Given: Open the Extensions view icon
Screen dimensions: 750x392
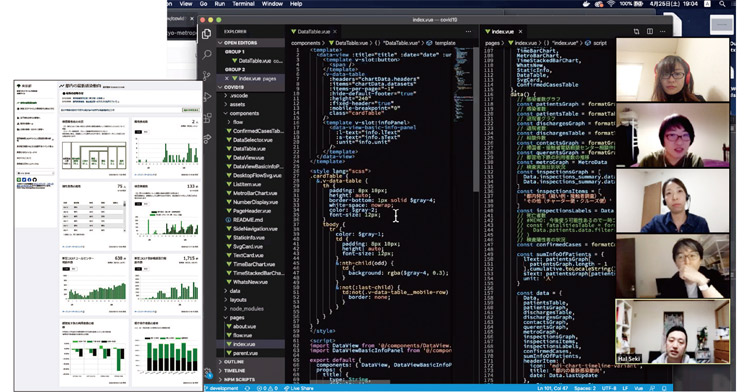Looking at the screenshot, I should click(x=207, y=118).
